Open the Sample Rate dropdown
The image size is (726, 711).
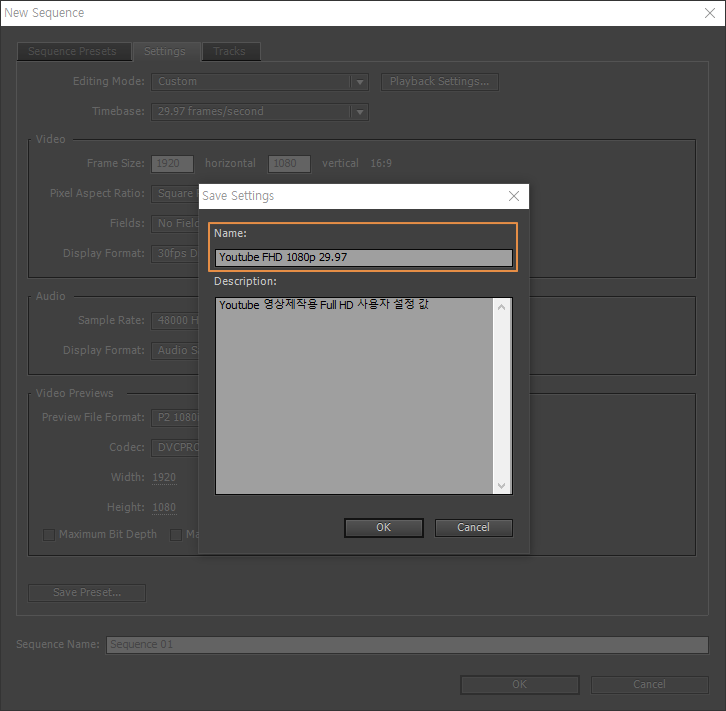[175, 321]
